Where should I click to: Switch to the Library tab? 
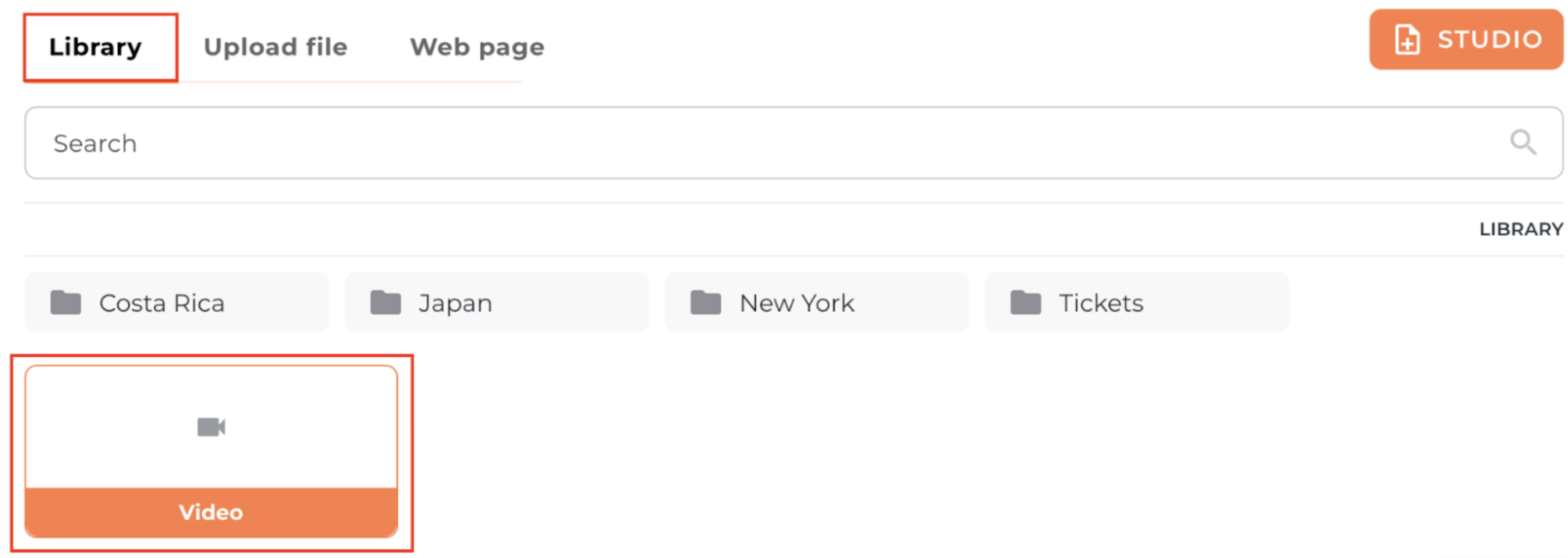coord(95,47)
